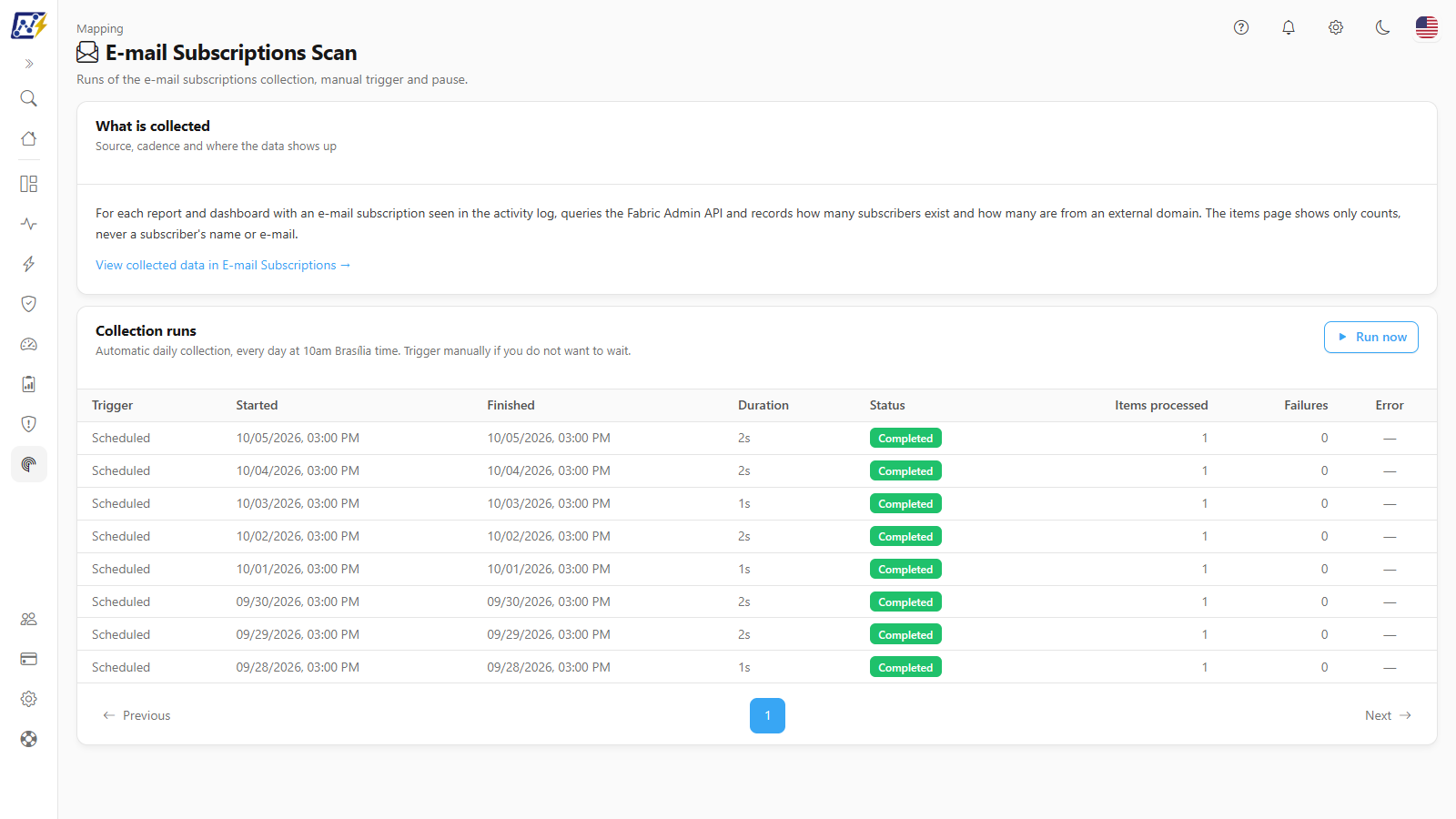Click the Status column header
1456x819 pixels.
887,405
